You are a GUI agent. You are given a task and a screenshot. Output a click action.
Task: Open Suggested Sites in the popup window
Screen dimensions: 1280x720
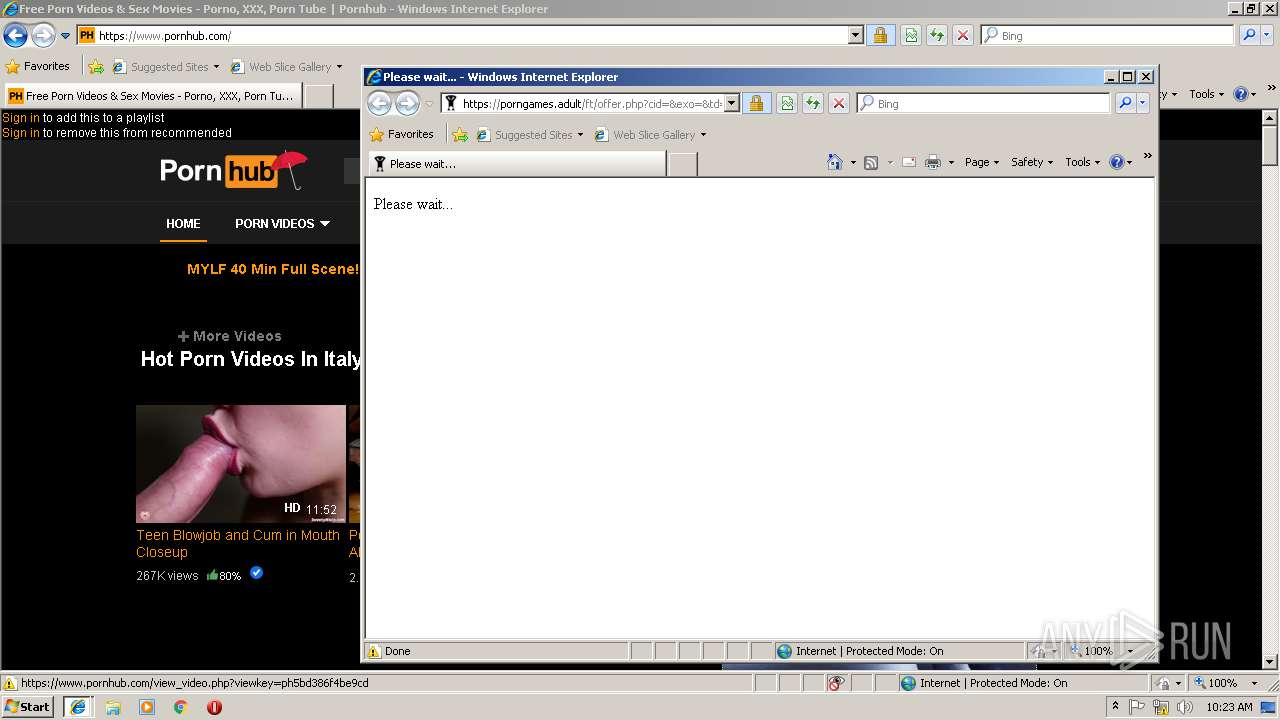click(x=529, y=135)
